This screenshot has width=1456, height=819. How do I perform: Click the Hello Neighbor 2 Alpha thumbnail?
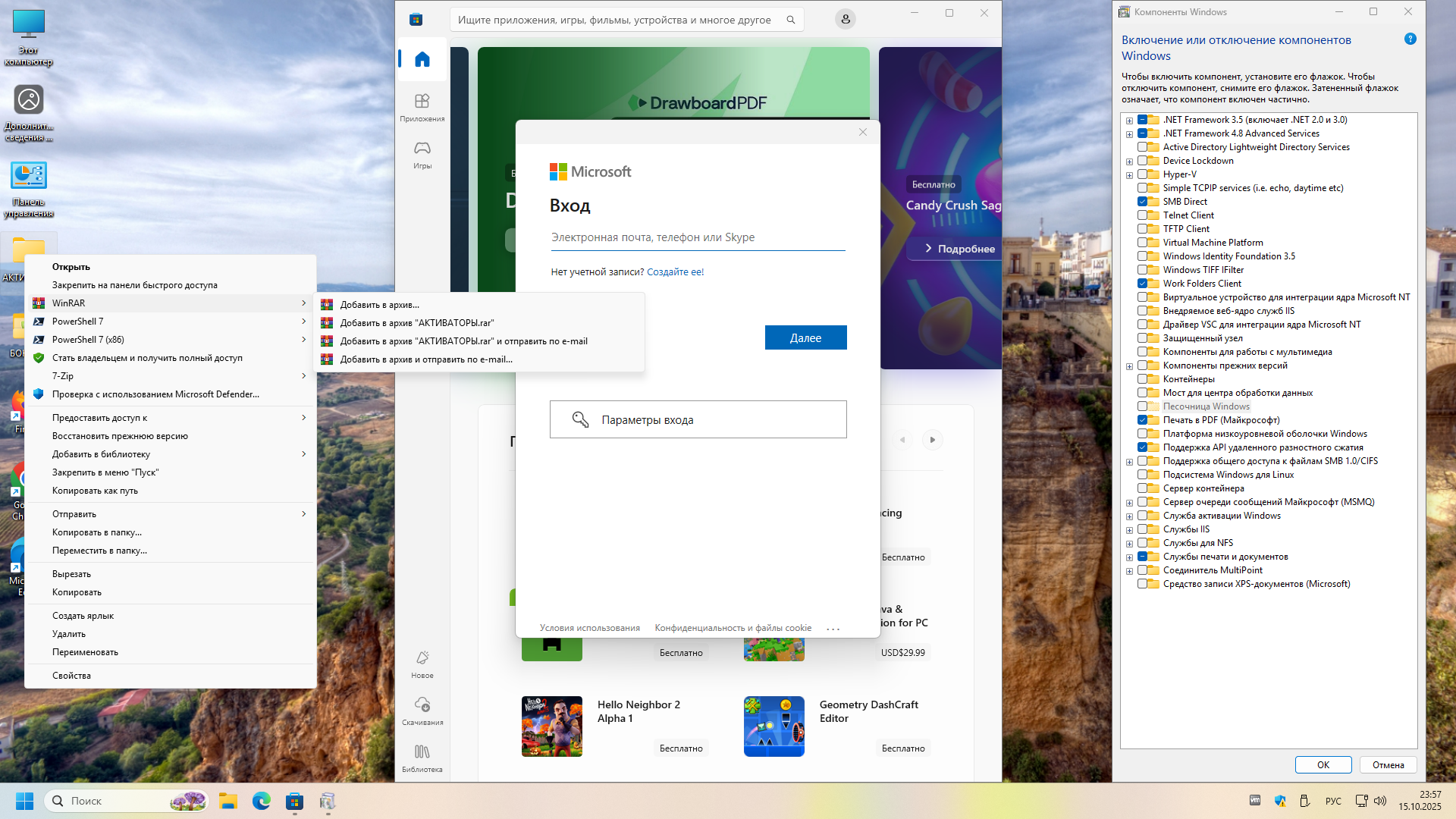coord(552,726)
